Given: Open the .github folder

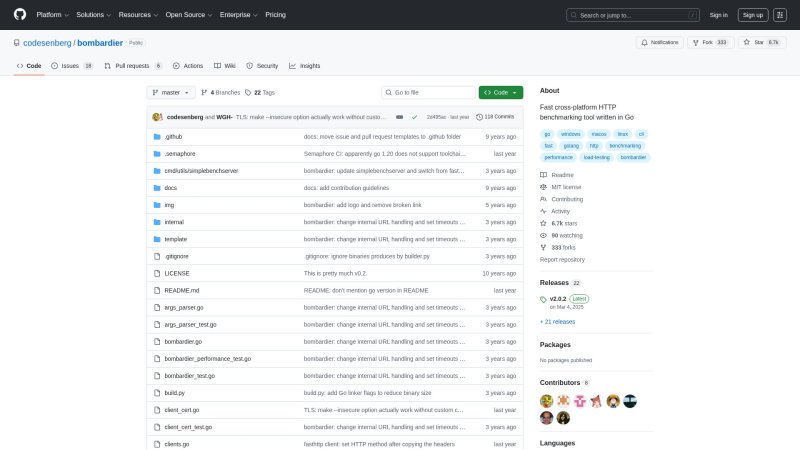Looking at the screenshot, I should coord(173,136).
